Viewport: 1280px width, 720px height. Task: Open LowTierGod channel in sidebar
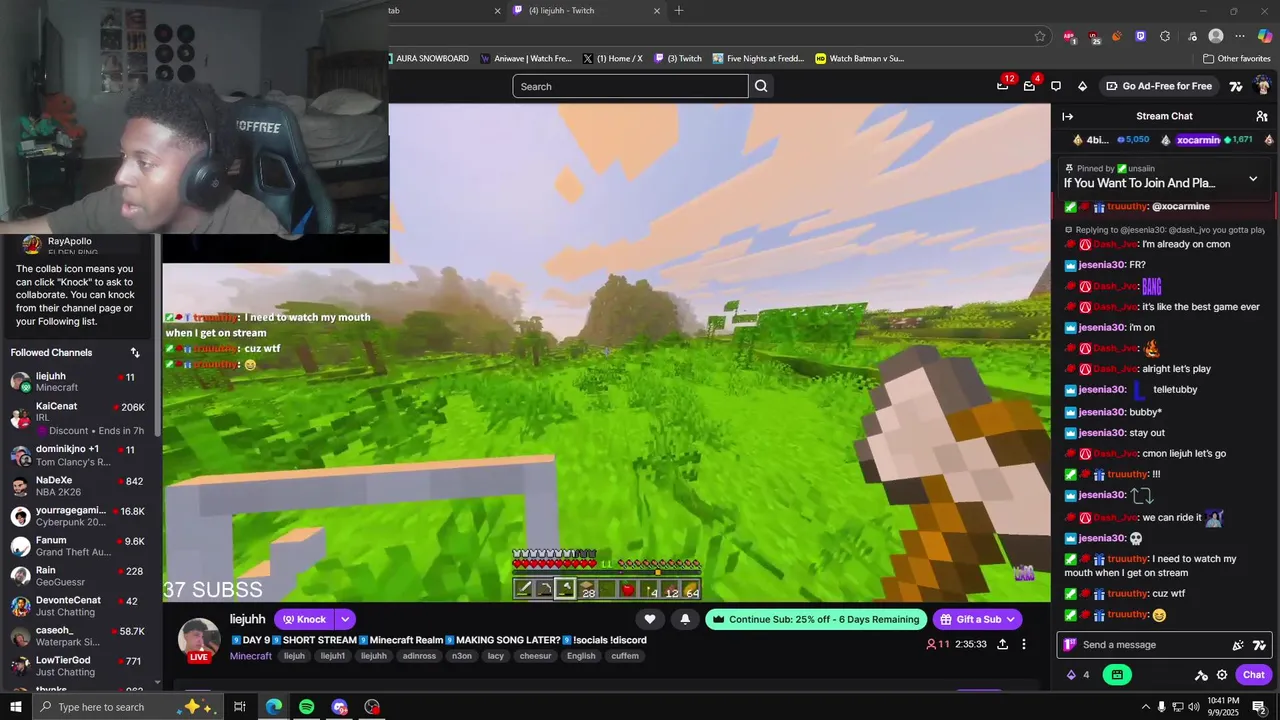[80, 666]
